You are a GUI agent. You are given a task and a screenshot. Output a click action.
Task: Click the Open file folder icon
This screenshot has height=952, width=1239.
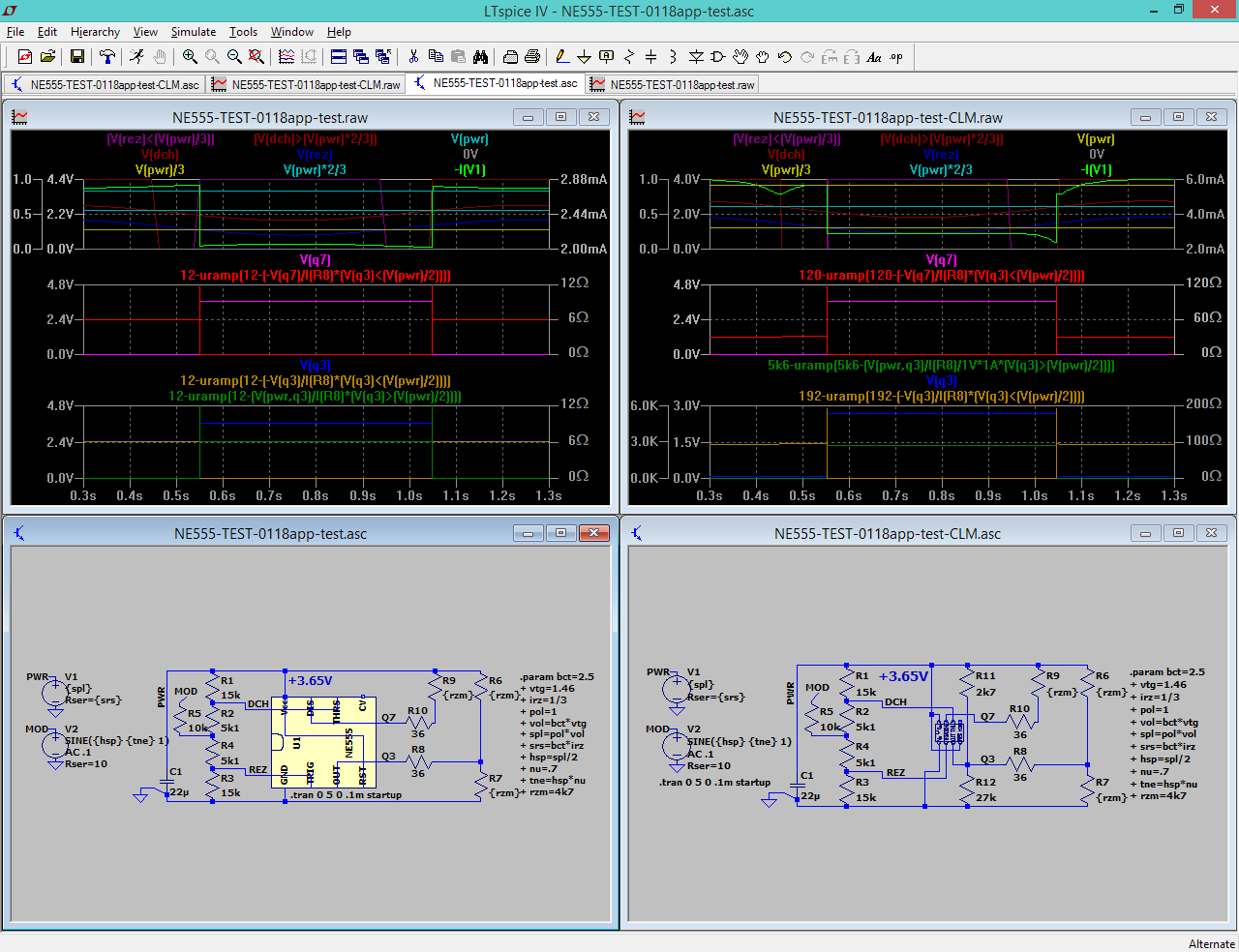47,57
